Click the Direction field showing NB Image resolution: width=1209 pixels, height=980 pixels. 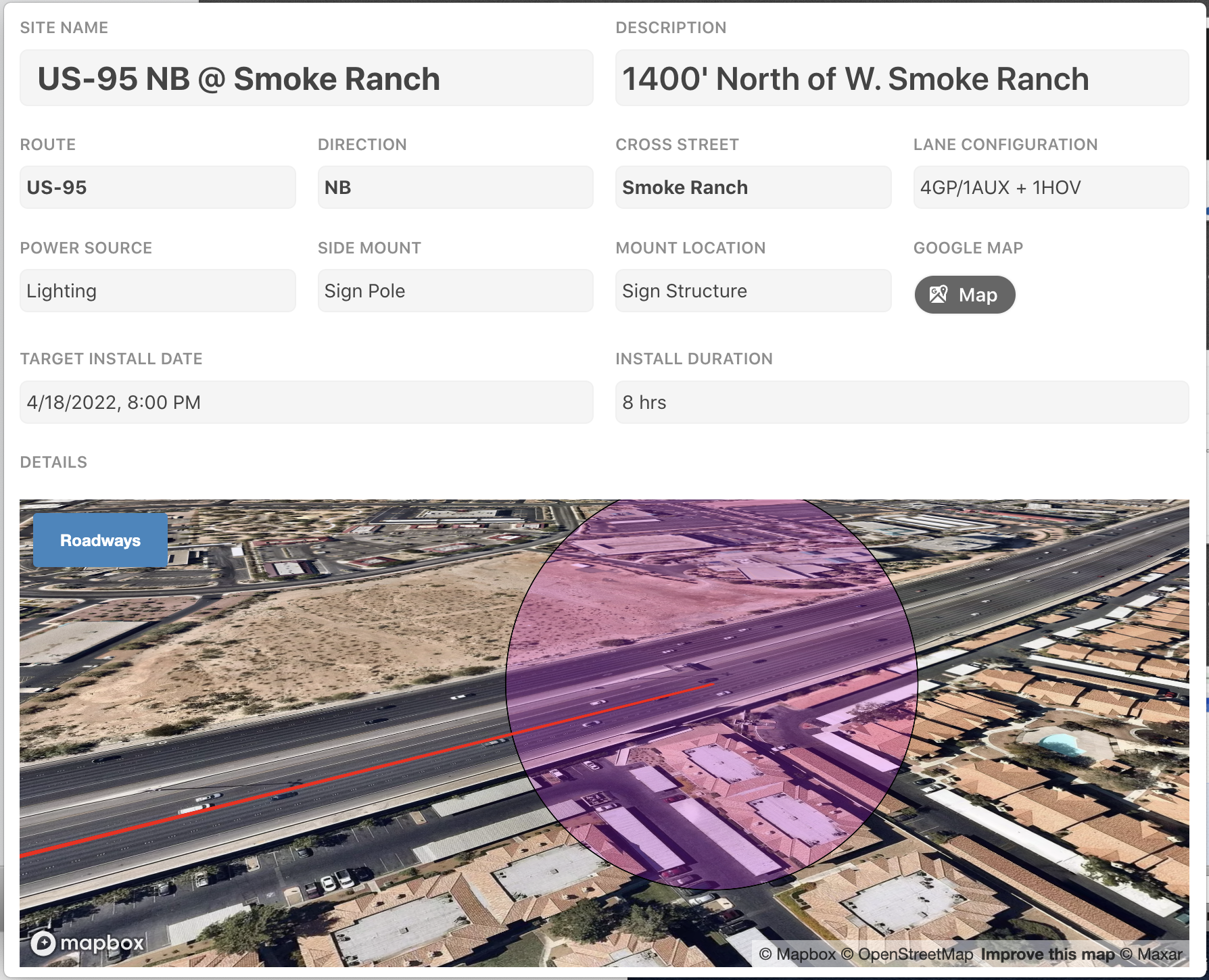pos(455,187)
